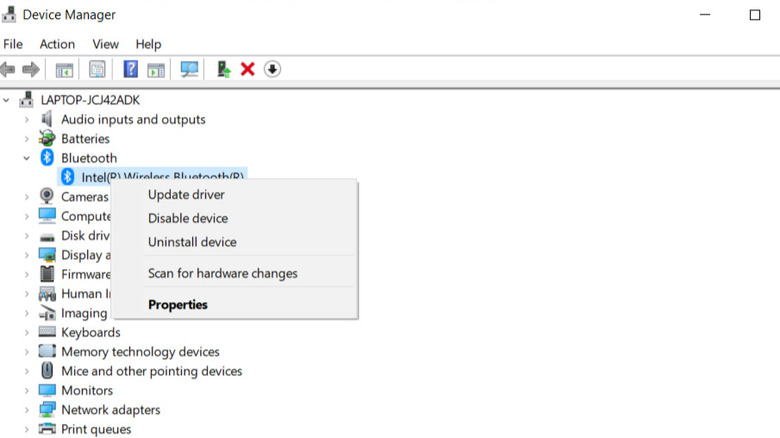Click the scan for hardware changes monitor icon

[x=189, y=69]
